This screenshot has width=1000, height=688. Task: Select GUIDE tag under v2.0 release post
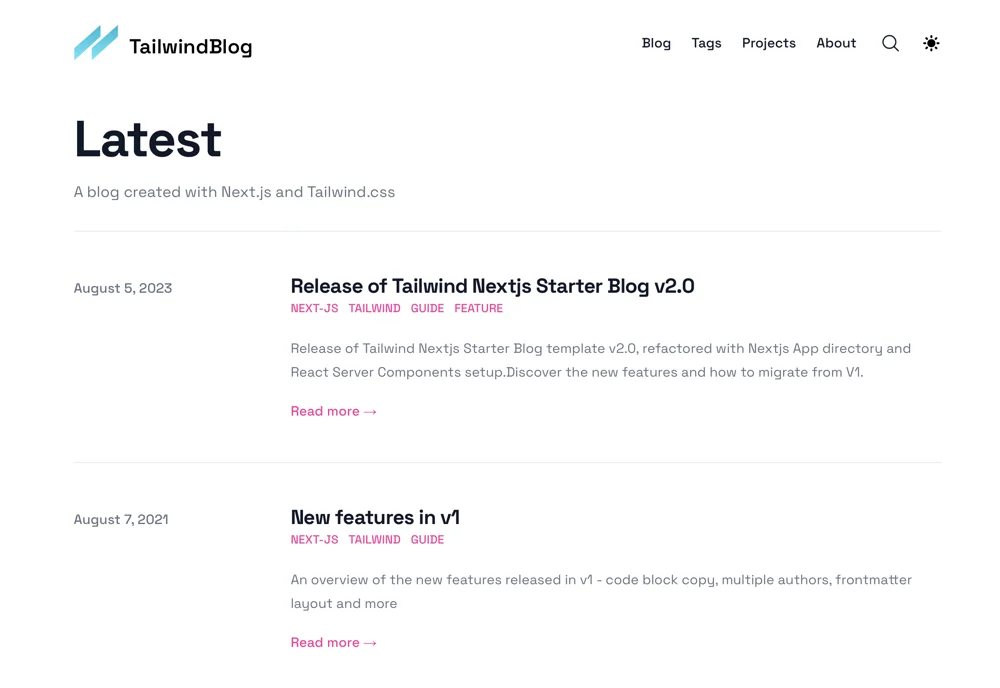[x=427, y=308]
